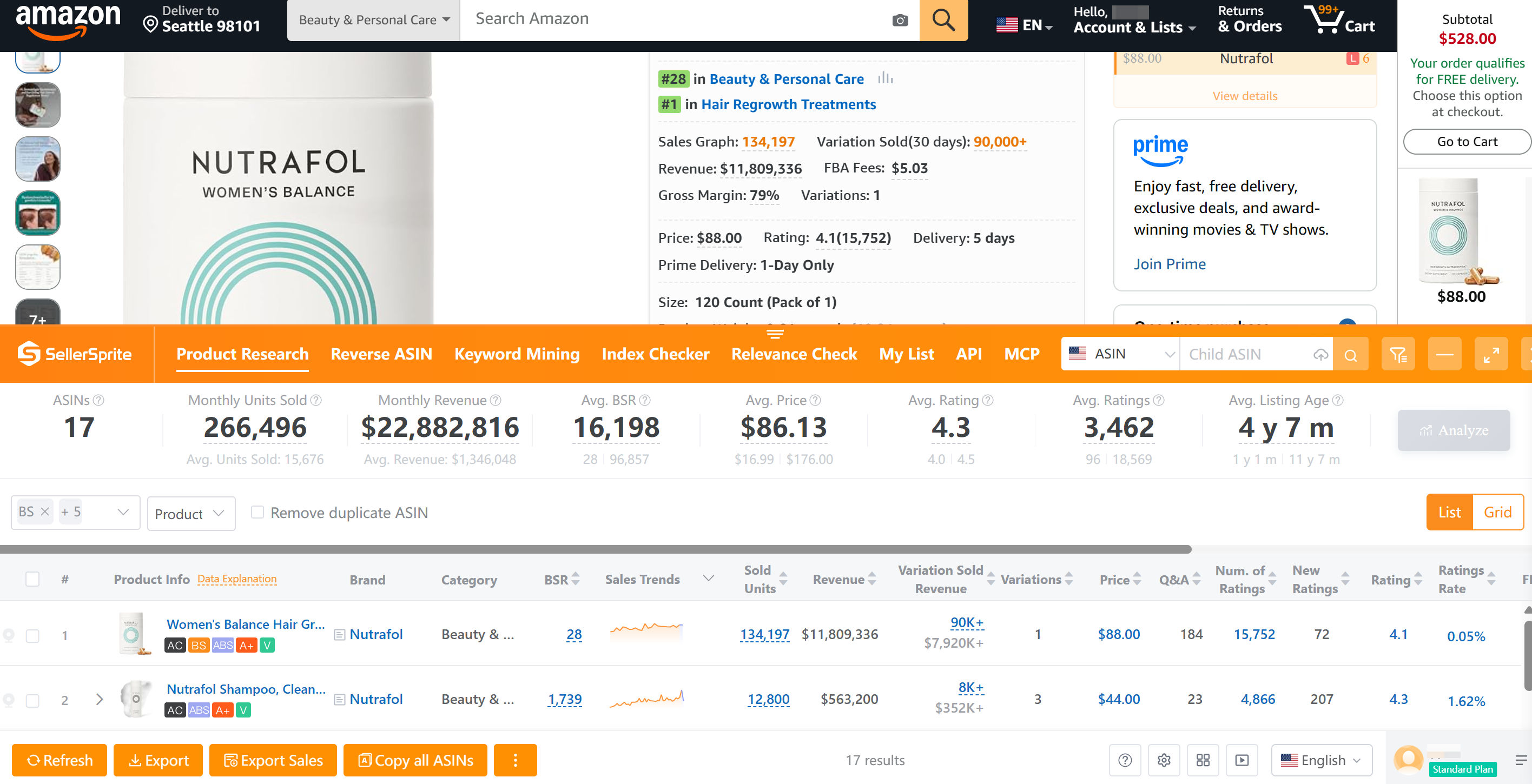Click the video tutorial play icon
Image resolution: width=1532 pixels, height=784 pixels.
coord(1242,760)
